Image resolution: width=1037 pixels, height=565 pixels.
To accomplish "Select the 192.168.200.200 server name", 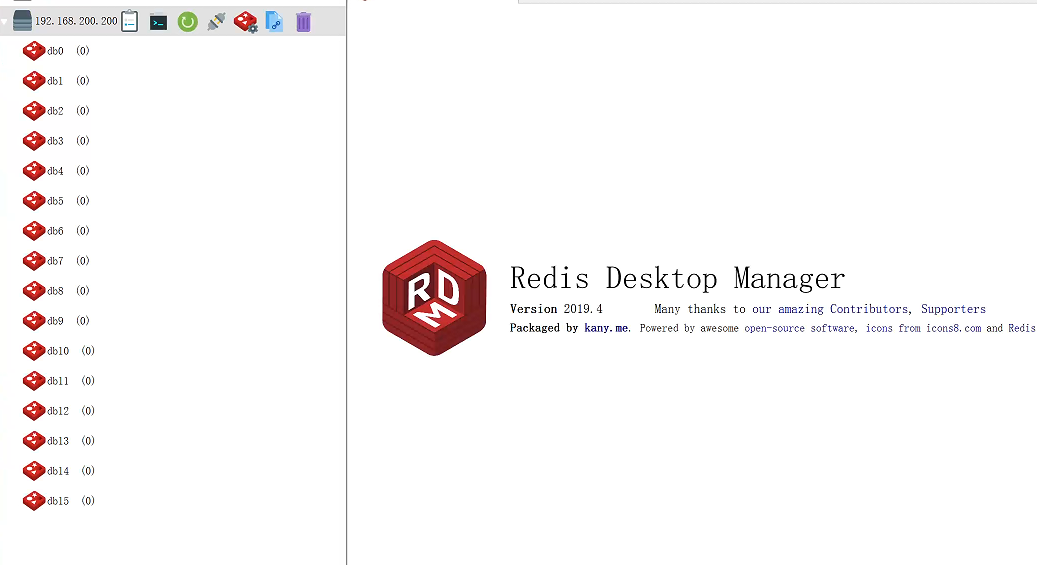I will click(76, 21).
